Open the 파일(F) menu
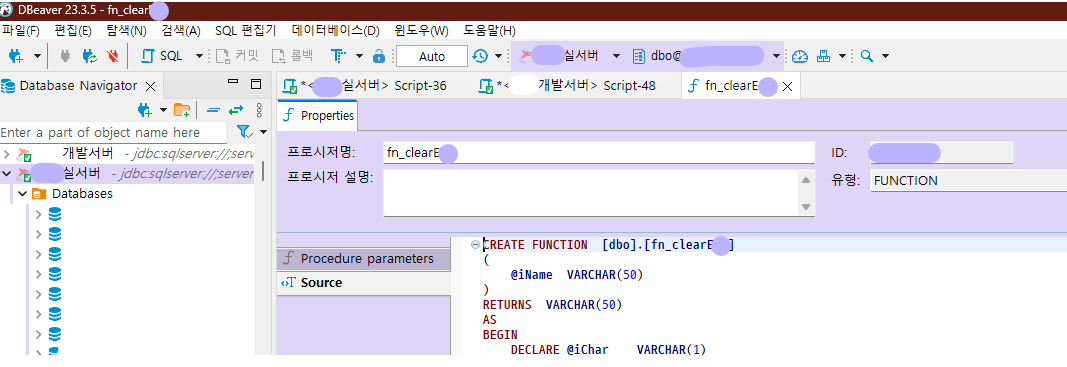1067x367 pixels. tap(21, 31)
